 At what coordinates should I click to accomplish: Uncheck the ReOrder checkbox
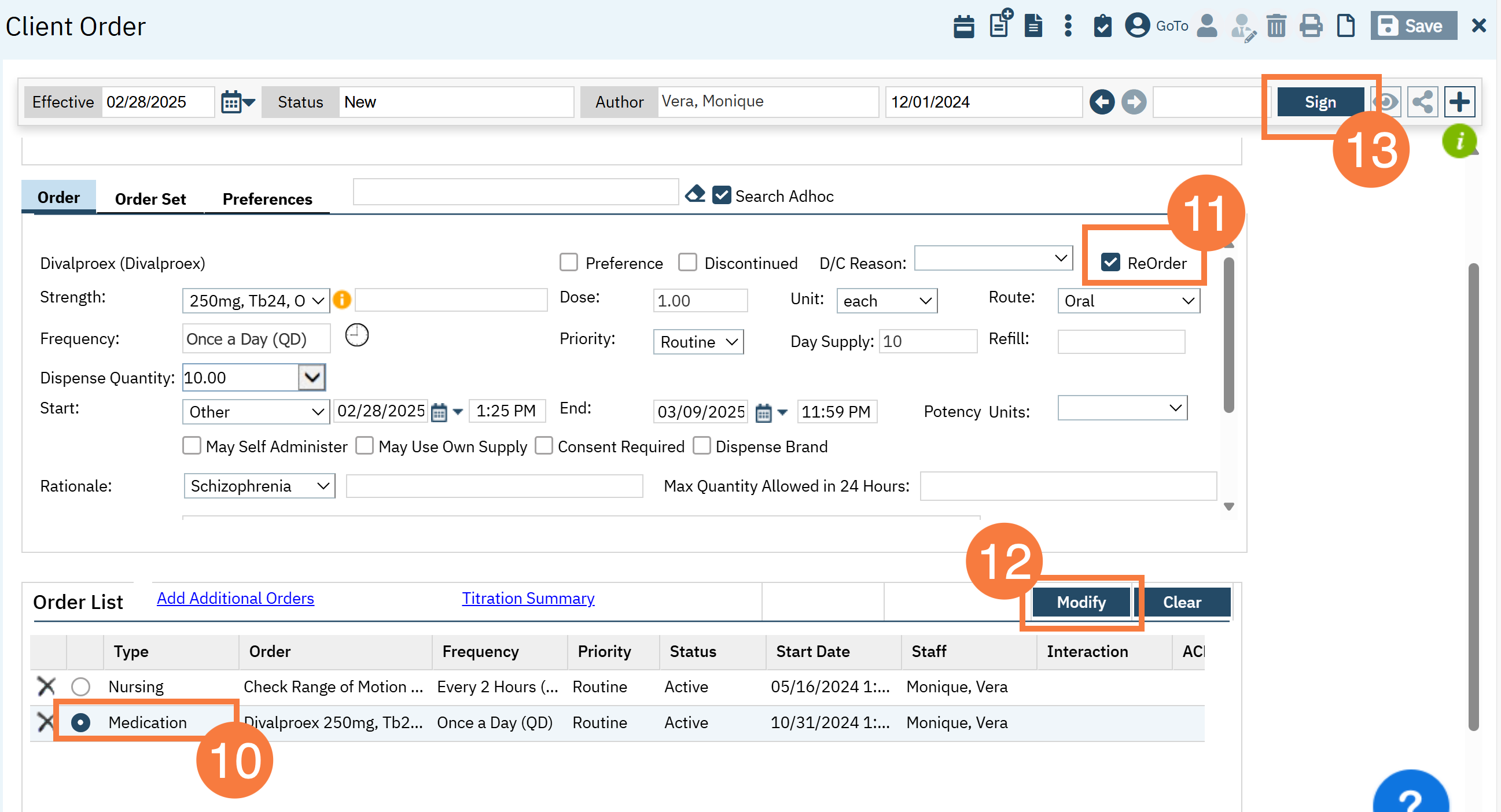point(1110,263)
